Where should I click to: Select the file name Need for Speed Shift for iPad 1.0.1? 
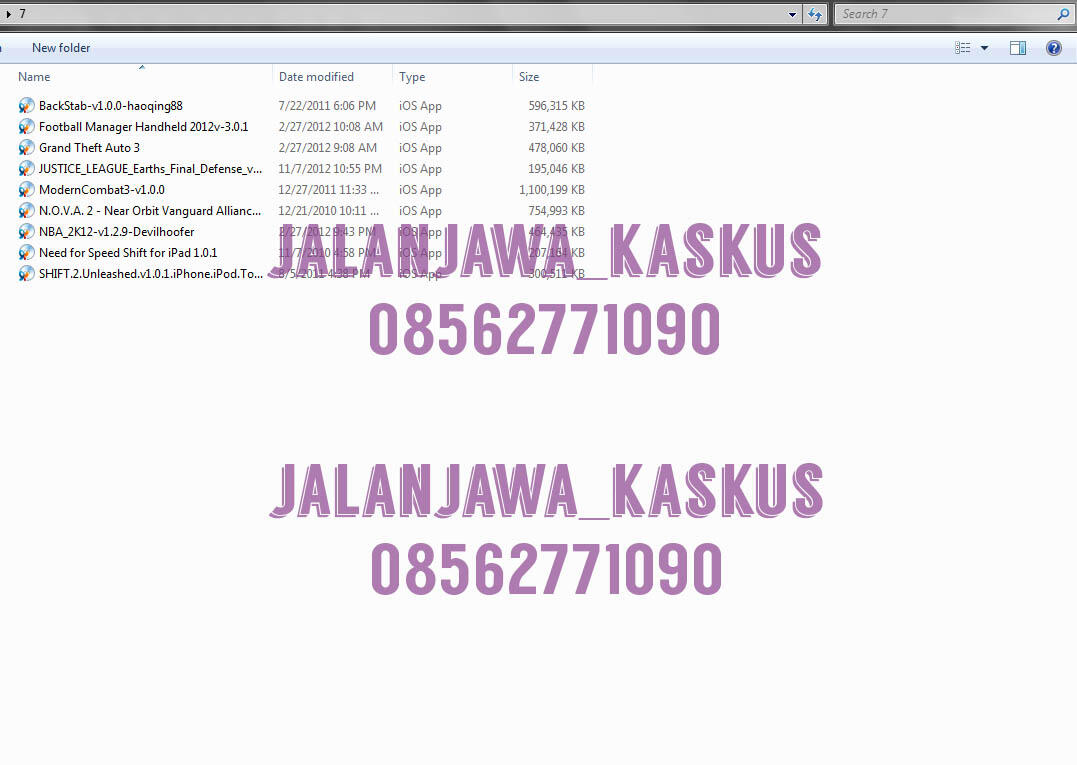tap(128, 253)
